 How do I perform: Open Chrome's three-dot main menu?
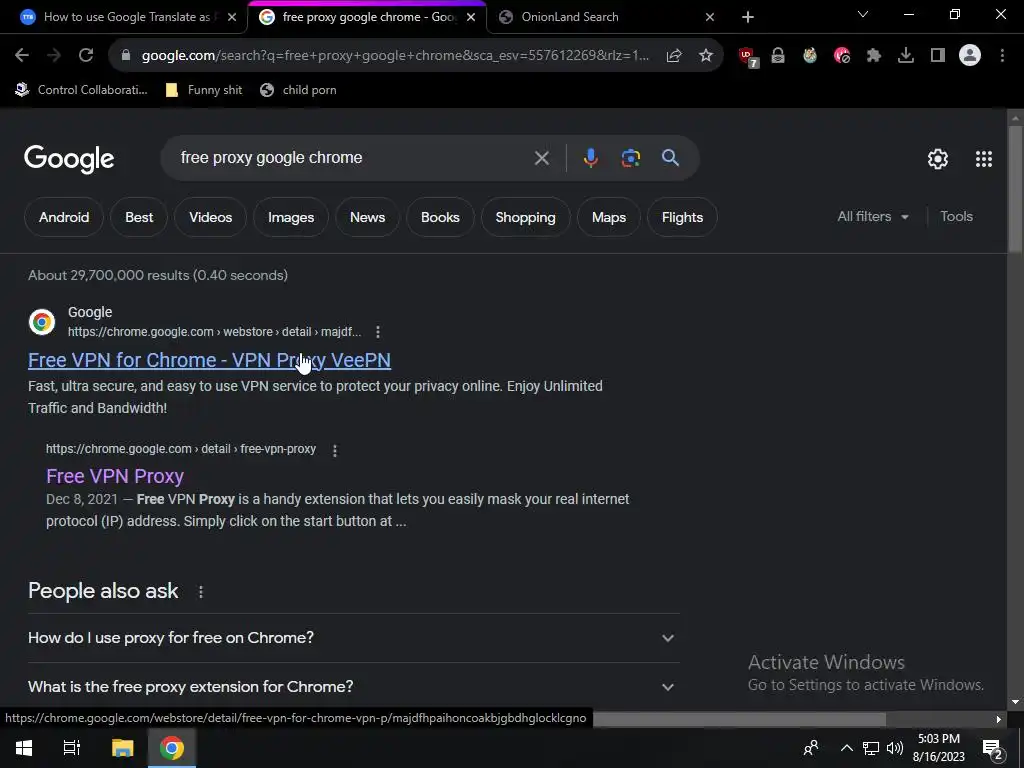pos(1002,56)
